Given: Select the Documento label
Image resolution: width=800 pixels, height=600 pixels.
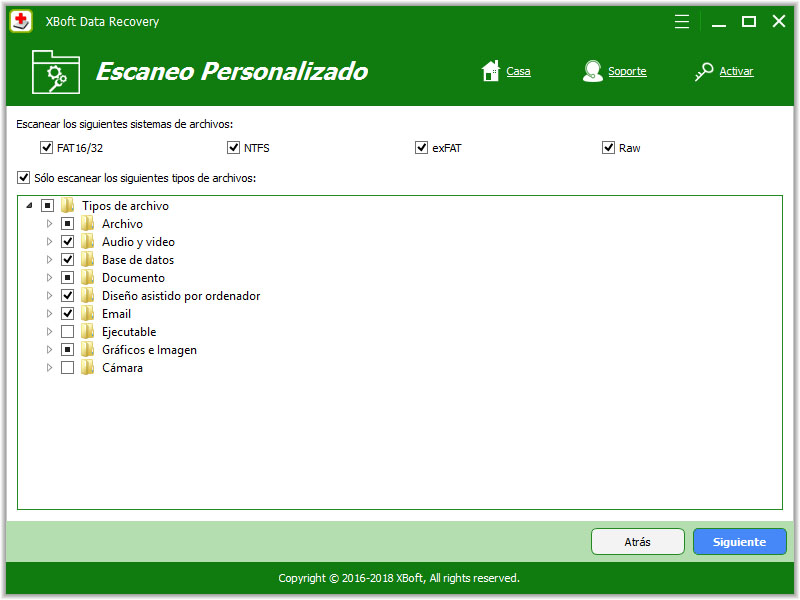Looking at the screenshot, I should pos(133,278).
